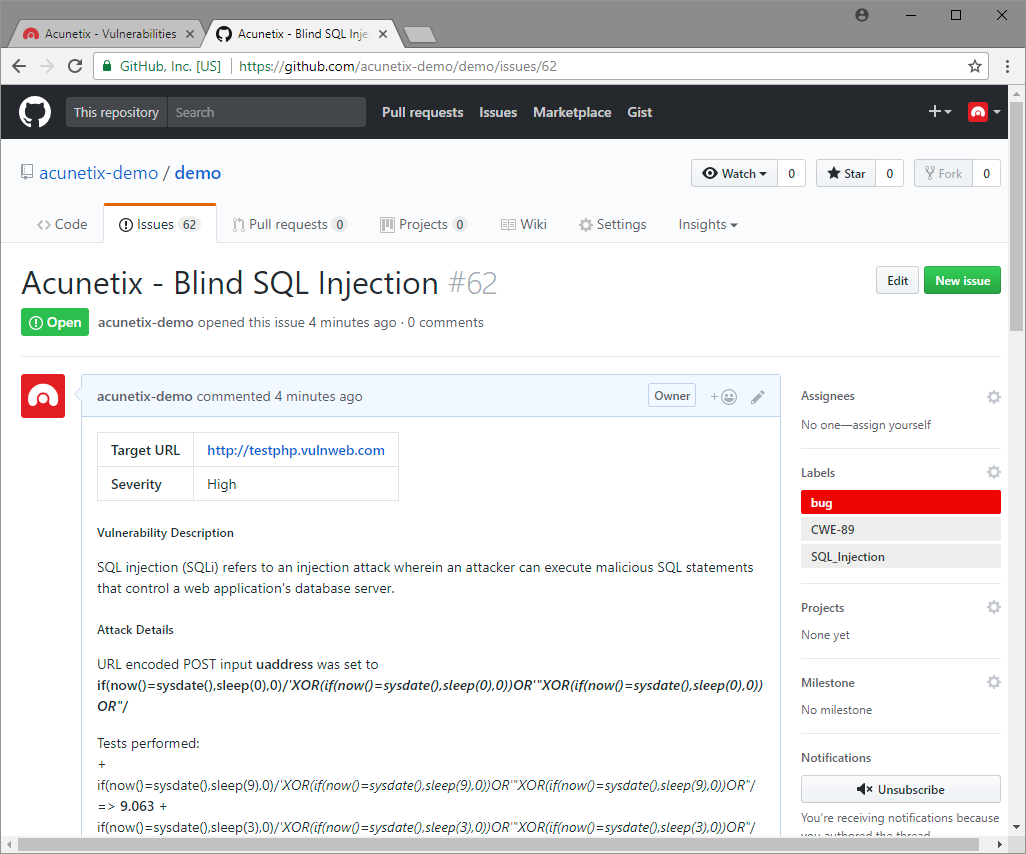1026x854 pixels.
Task: Star the acunetix-demo repository
Action: [x=845, y=173]
